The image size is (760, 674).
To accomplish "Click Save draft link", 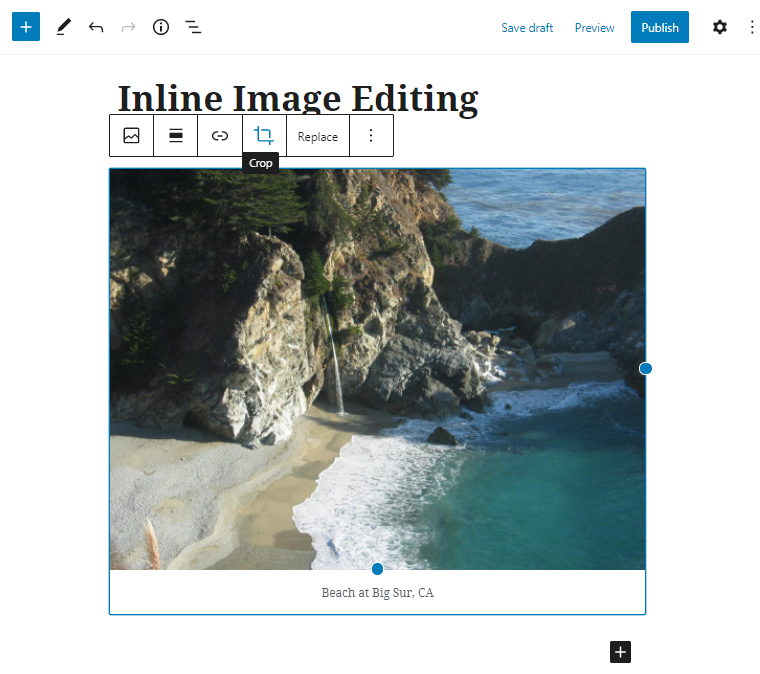I will (x=527, y=28).
